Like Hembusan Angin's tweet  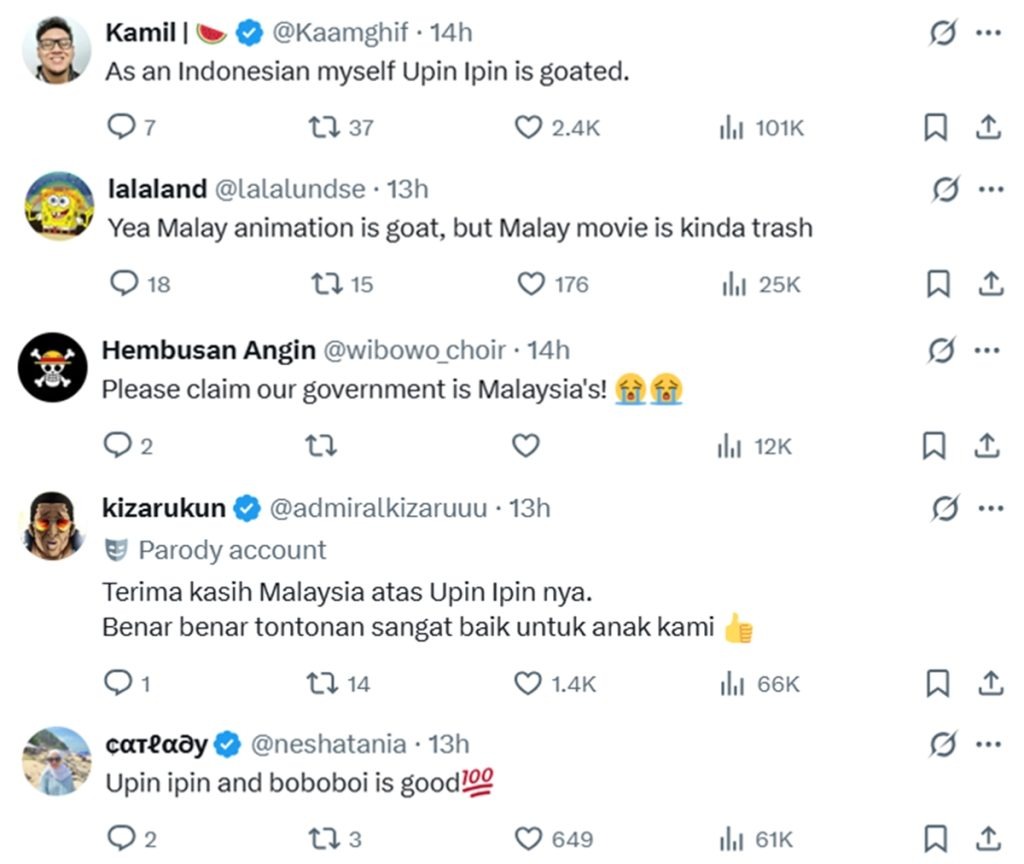click(x=526, y=446)
